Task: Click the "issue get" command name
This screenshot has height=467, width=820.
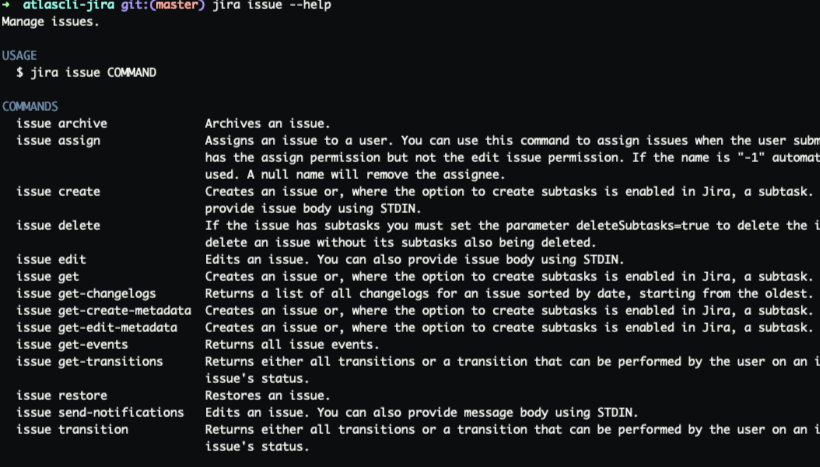Action: pos(47,276)
